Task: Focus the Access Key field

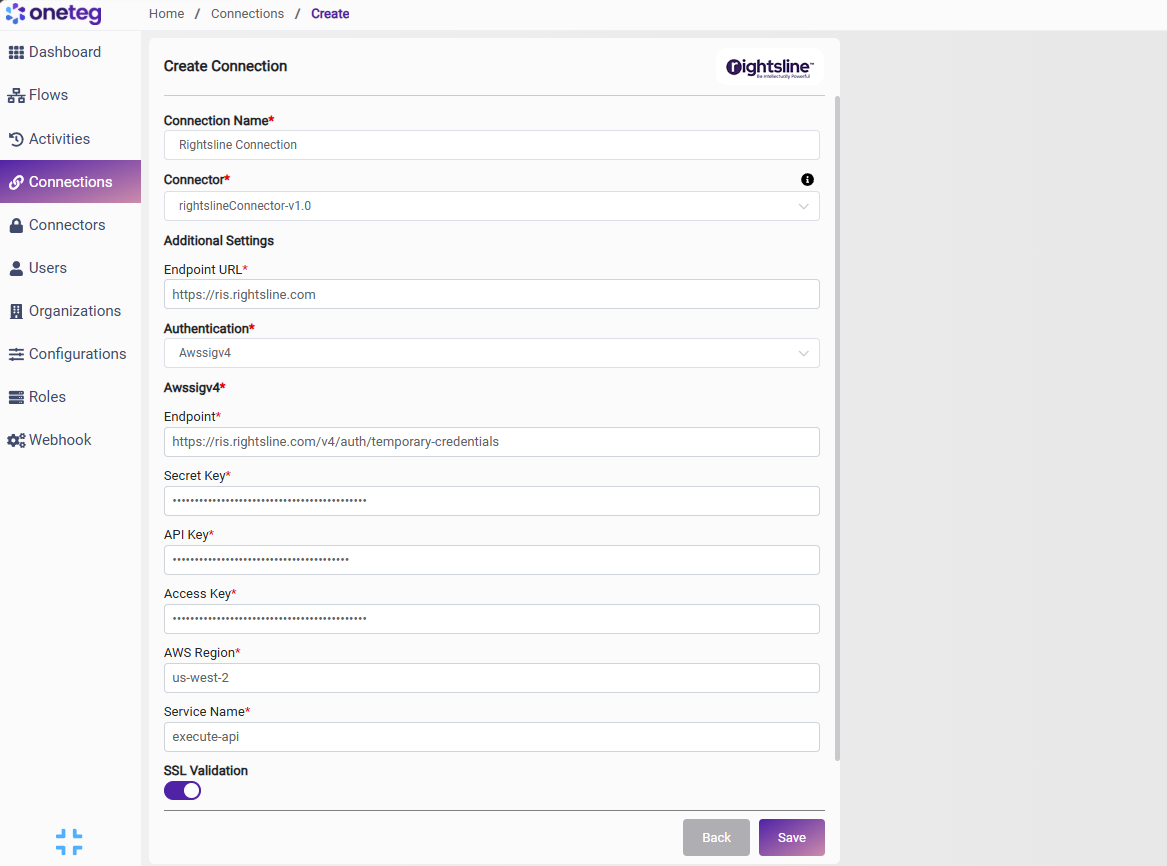Action: 491,619
